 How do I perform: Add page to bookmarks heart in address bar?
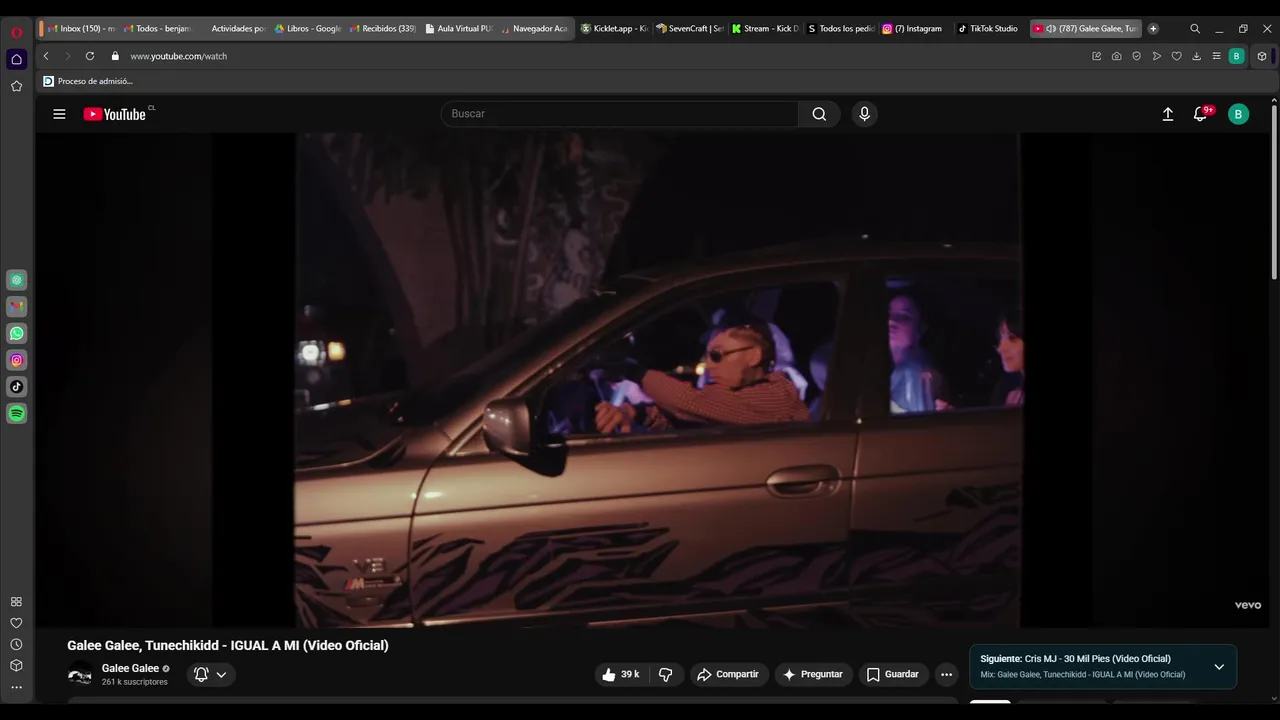coord(1176,56)
